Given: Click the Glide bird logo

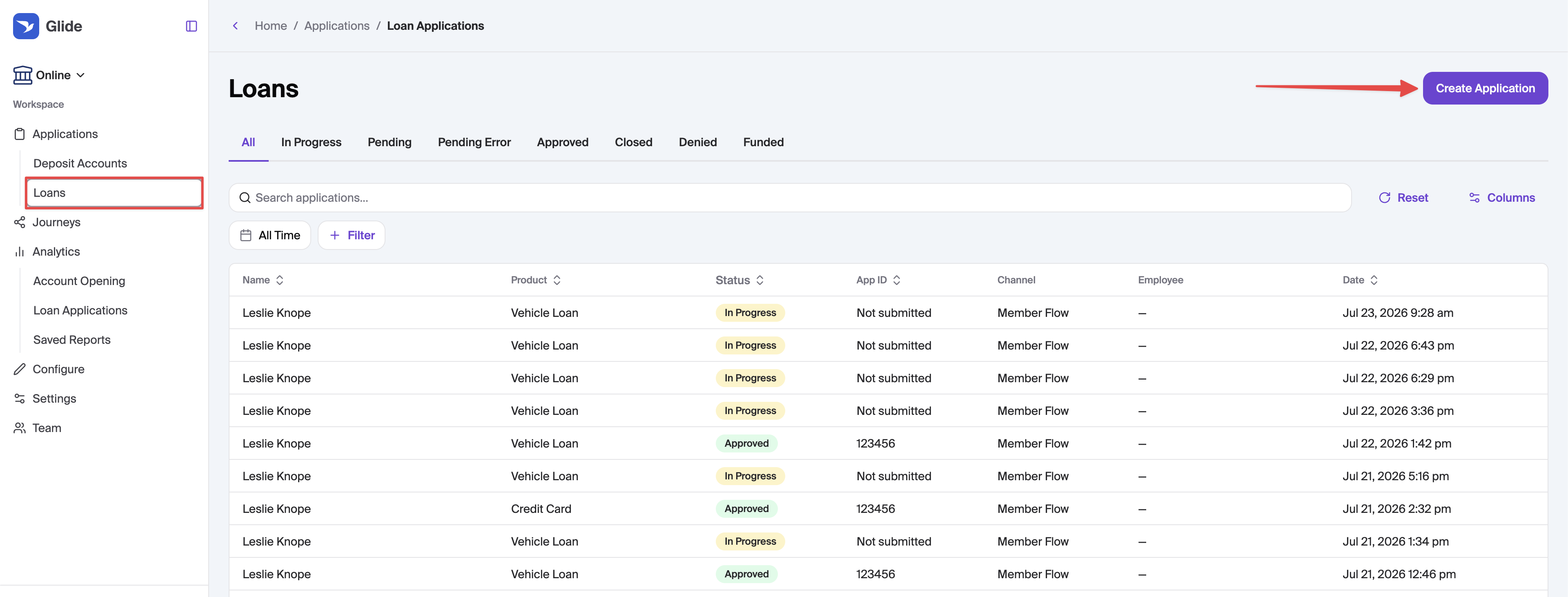Looking at the screenshot, I should [x=26, y=26].
